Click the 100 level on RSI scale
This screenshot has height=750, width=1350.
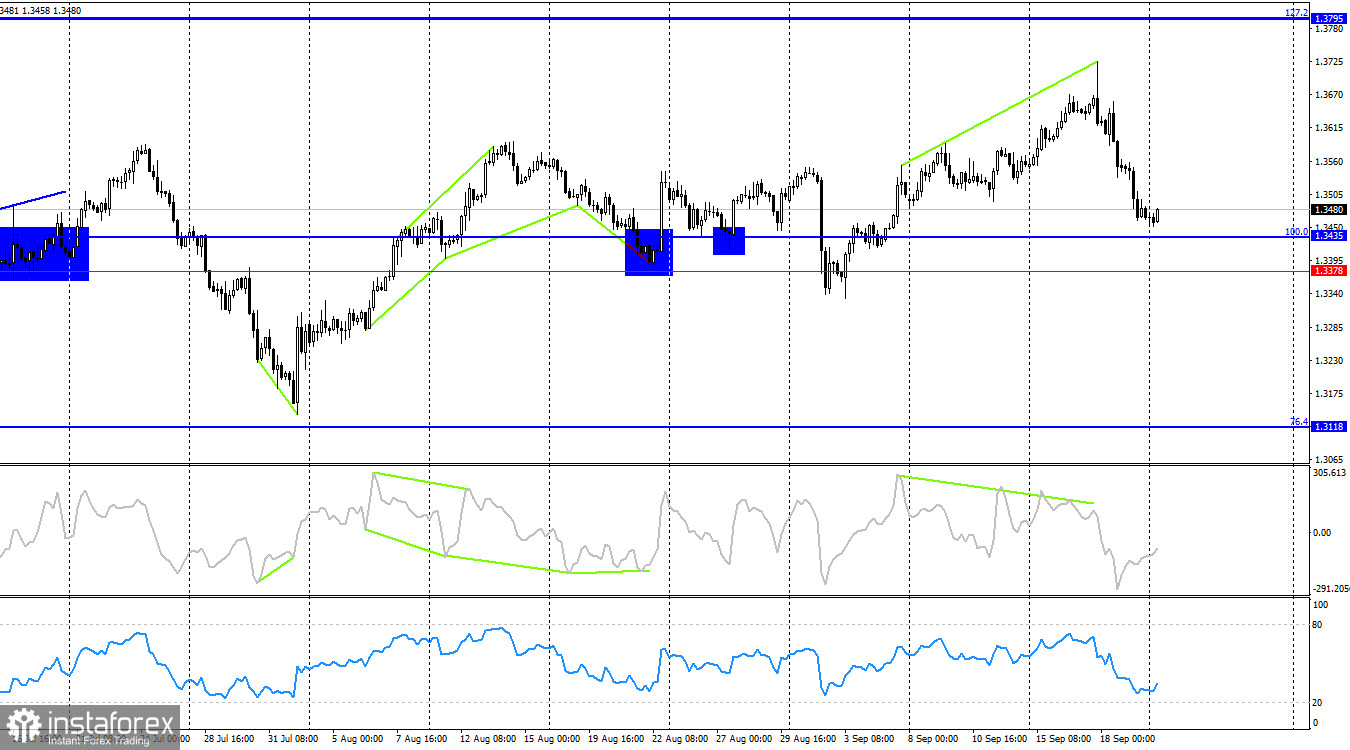[x=1320, y=605]
